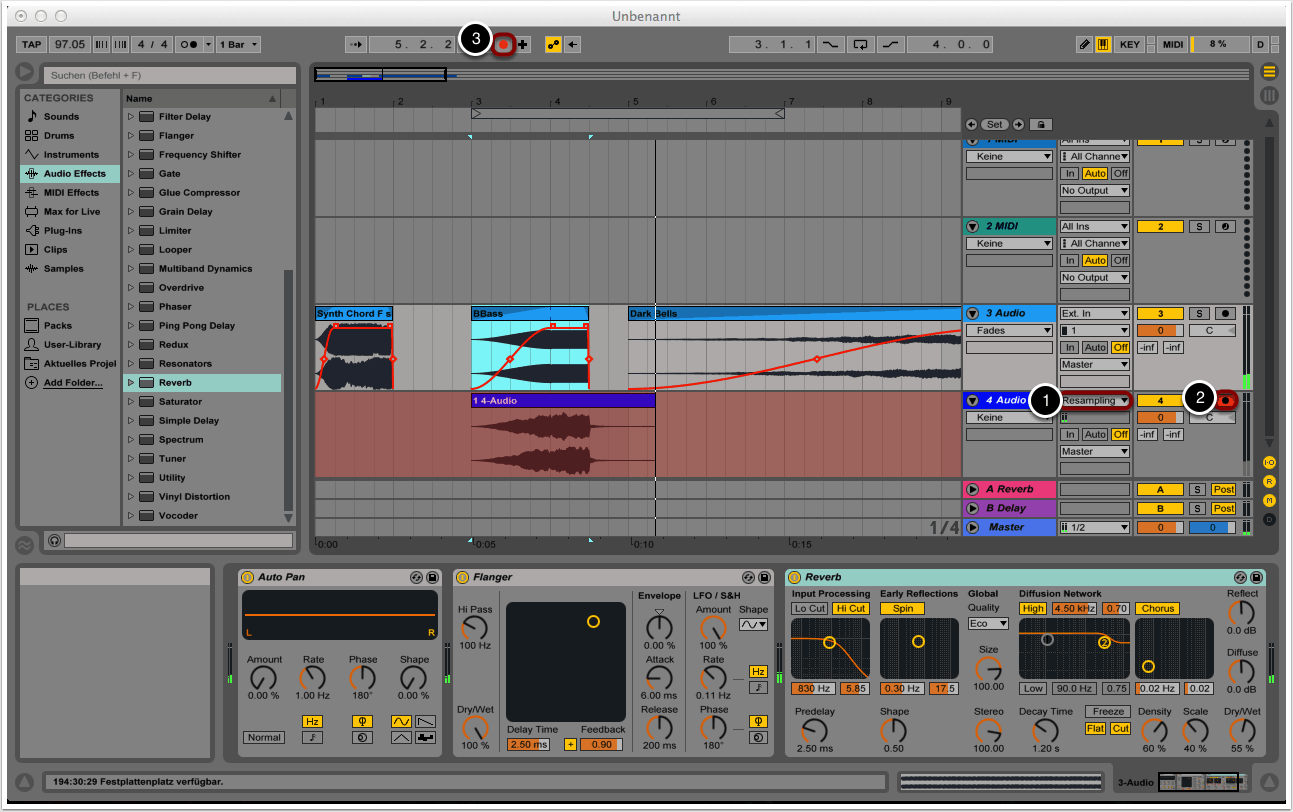
Task: Expand the Reverb folder in browser
Action: (130, 383)
